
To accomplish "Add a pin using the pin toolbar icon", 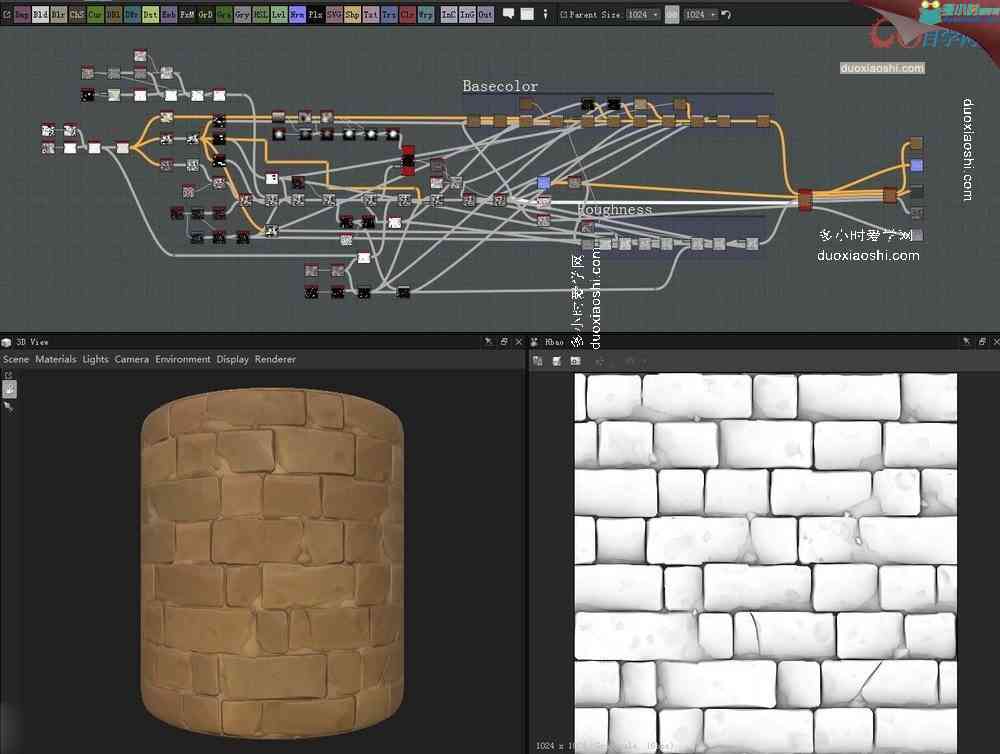I will [x=545, y=14].
